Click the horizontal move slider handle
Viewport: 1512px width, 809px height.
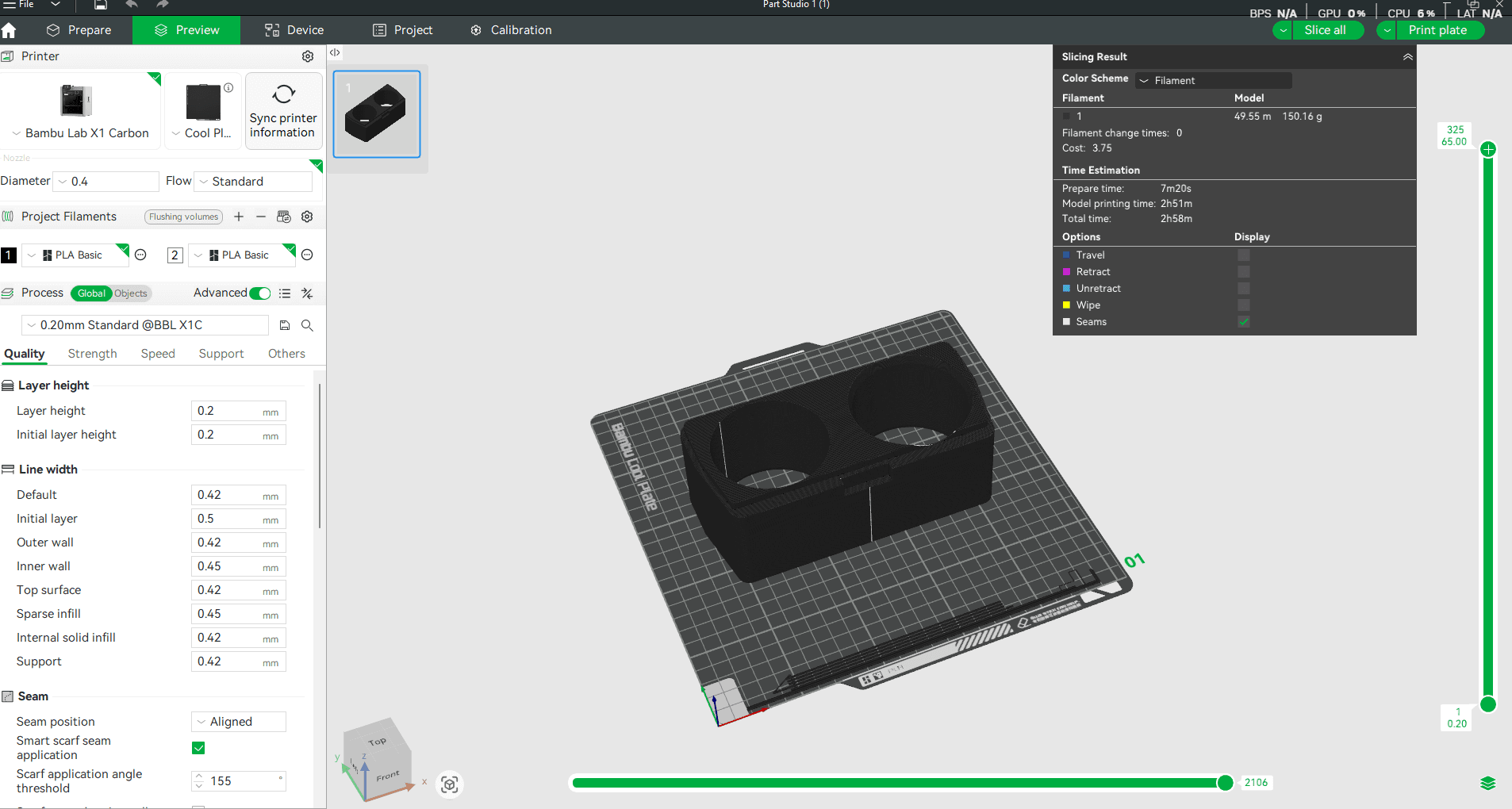[1226, 783]
